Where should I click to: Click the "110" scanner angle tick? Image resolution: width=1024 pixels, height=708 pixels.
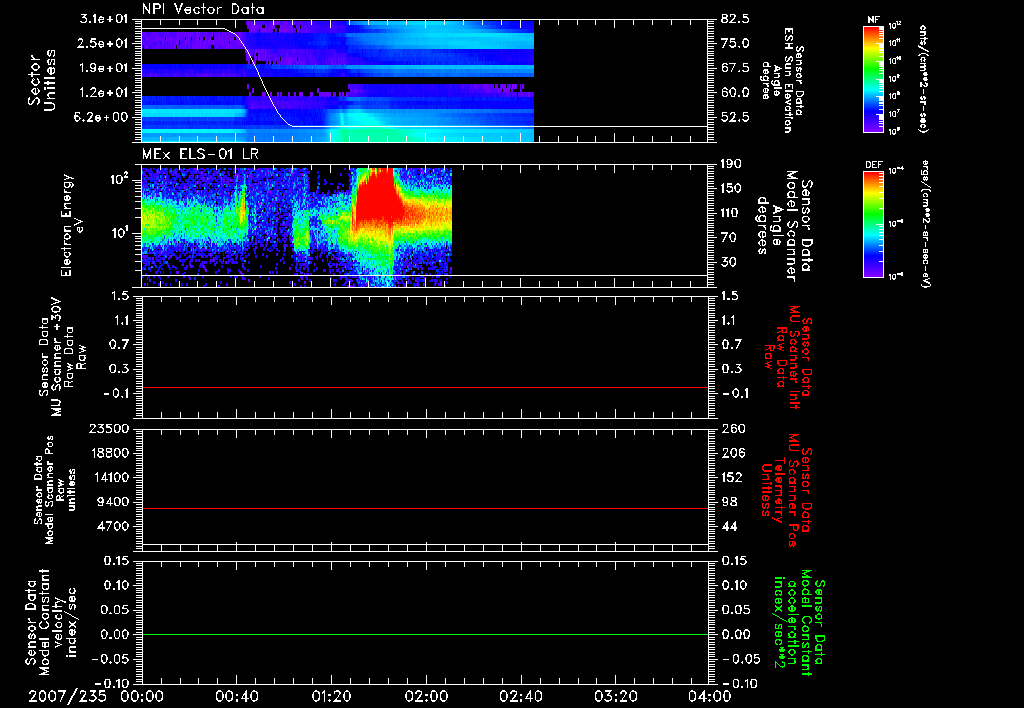tap(731, 213)
